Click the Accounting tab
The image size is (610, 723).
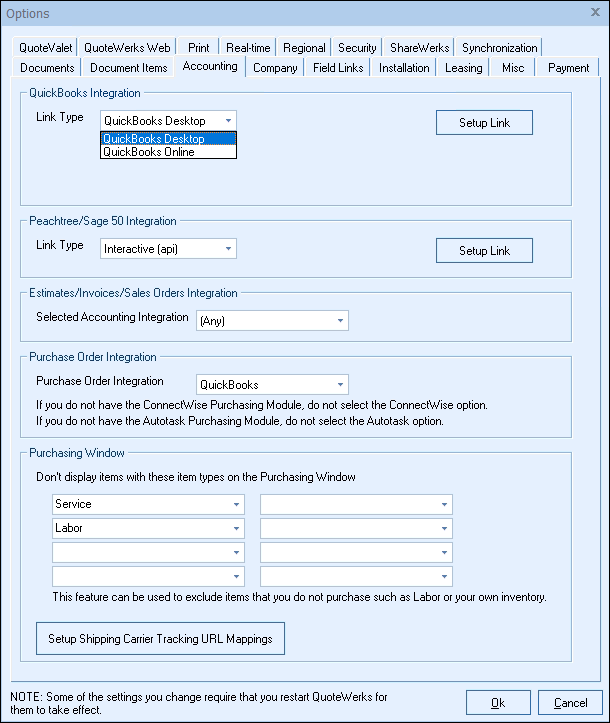pos(210,66)
